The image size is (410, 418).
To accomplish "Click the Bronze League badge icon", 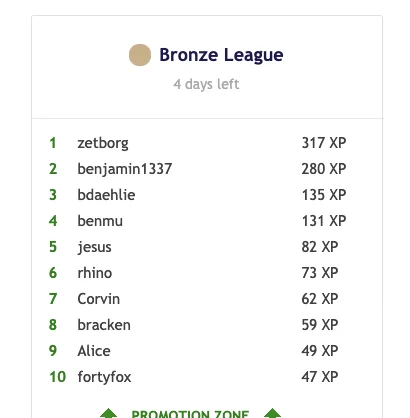I will 140,55.
